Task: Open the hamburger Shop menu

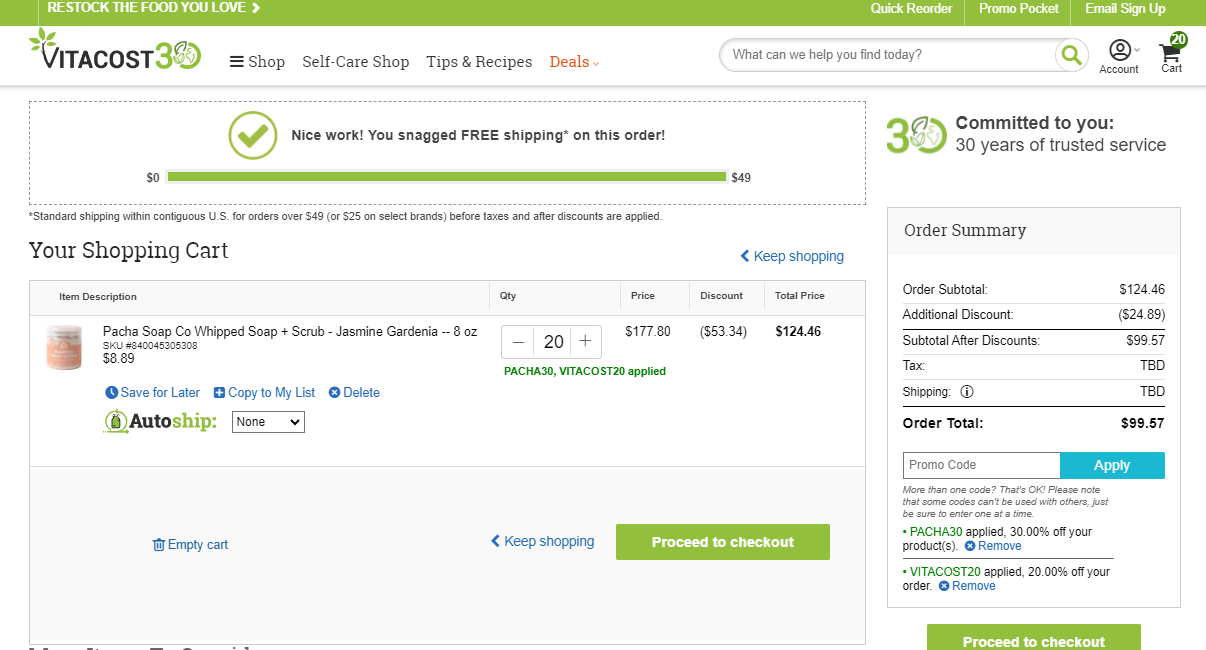Action: 257,62
